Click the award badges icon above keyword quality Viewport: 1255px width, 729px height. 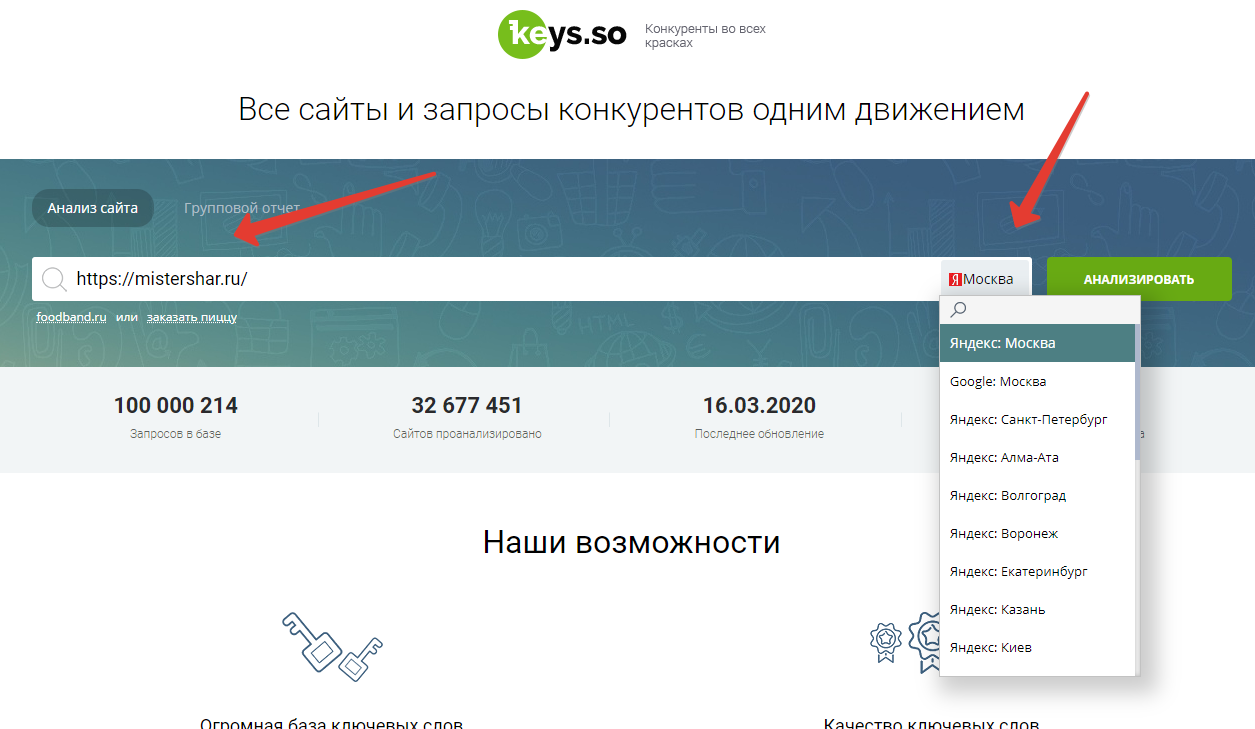point(905,645)
